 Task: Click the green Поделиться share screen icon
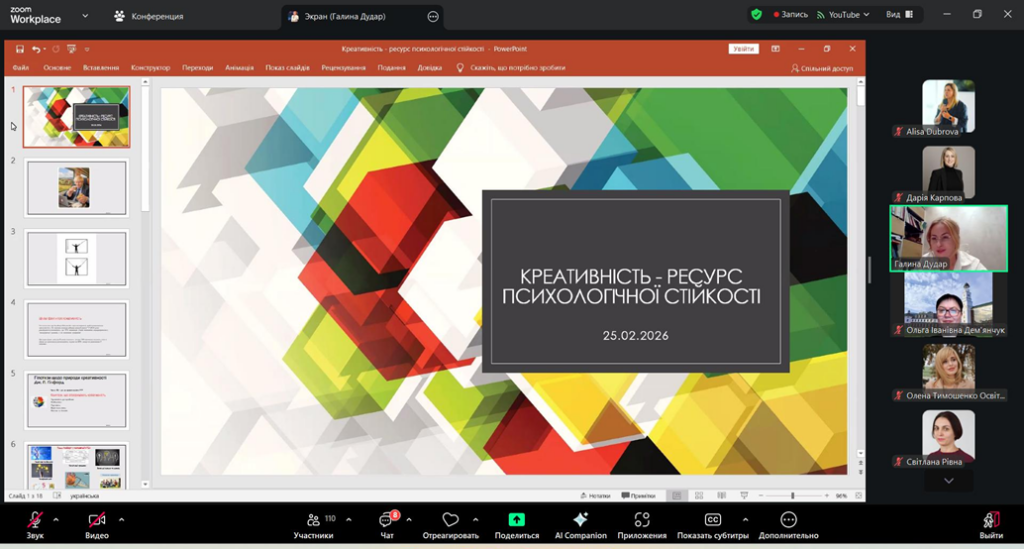516,520
